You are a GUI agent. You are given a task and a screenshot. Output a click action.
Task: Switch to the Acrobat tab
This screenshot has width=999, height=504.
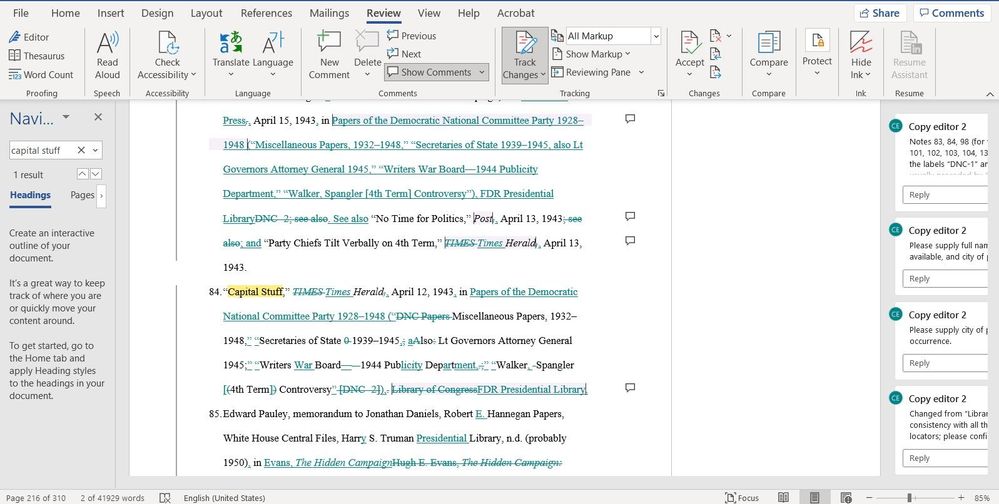coord(516,13)
